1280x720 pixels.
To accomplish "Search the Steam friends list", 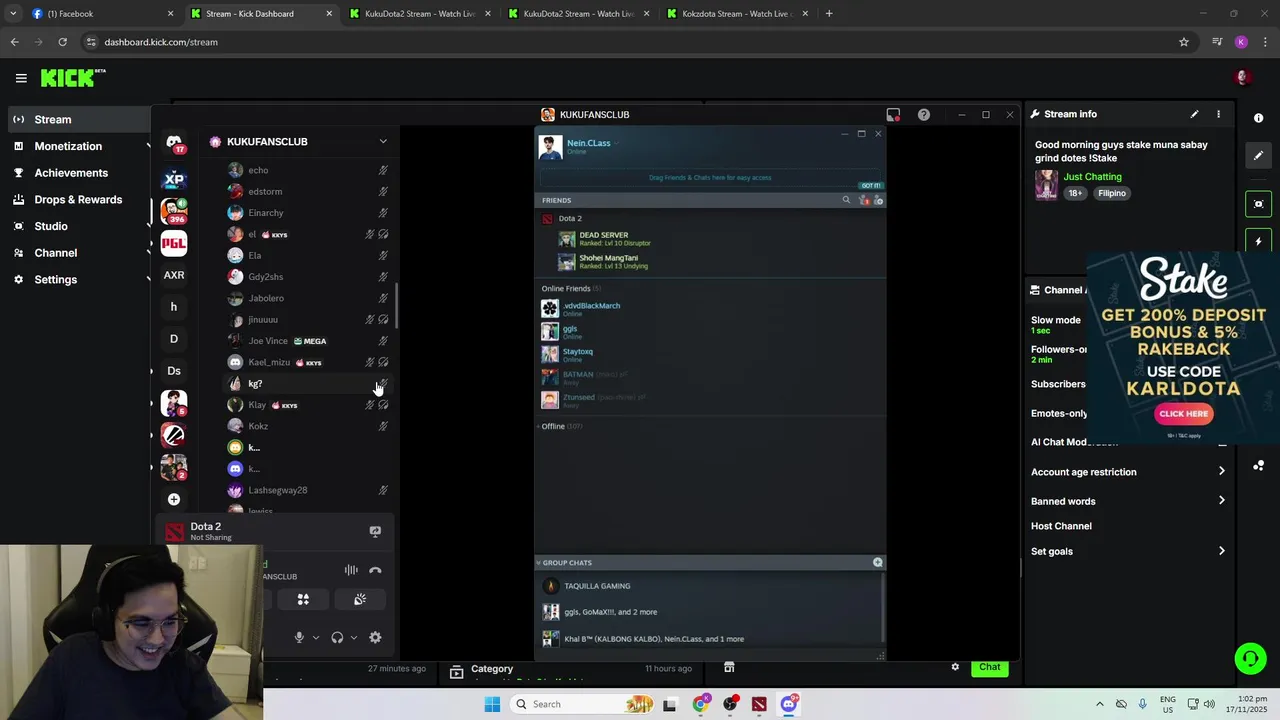I will tap(846, 200).
